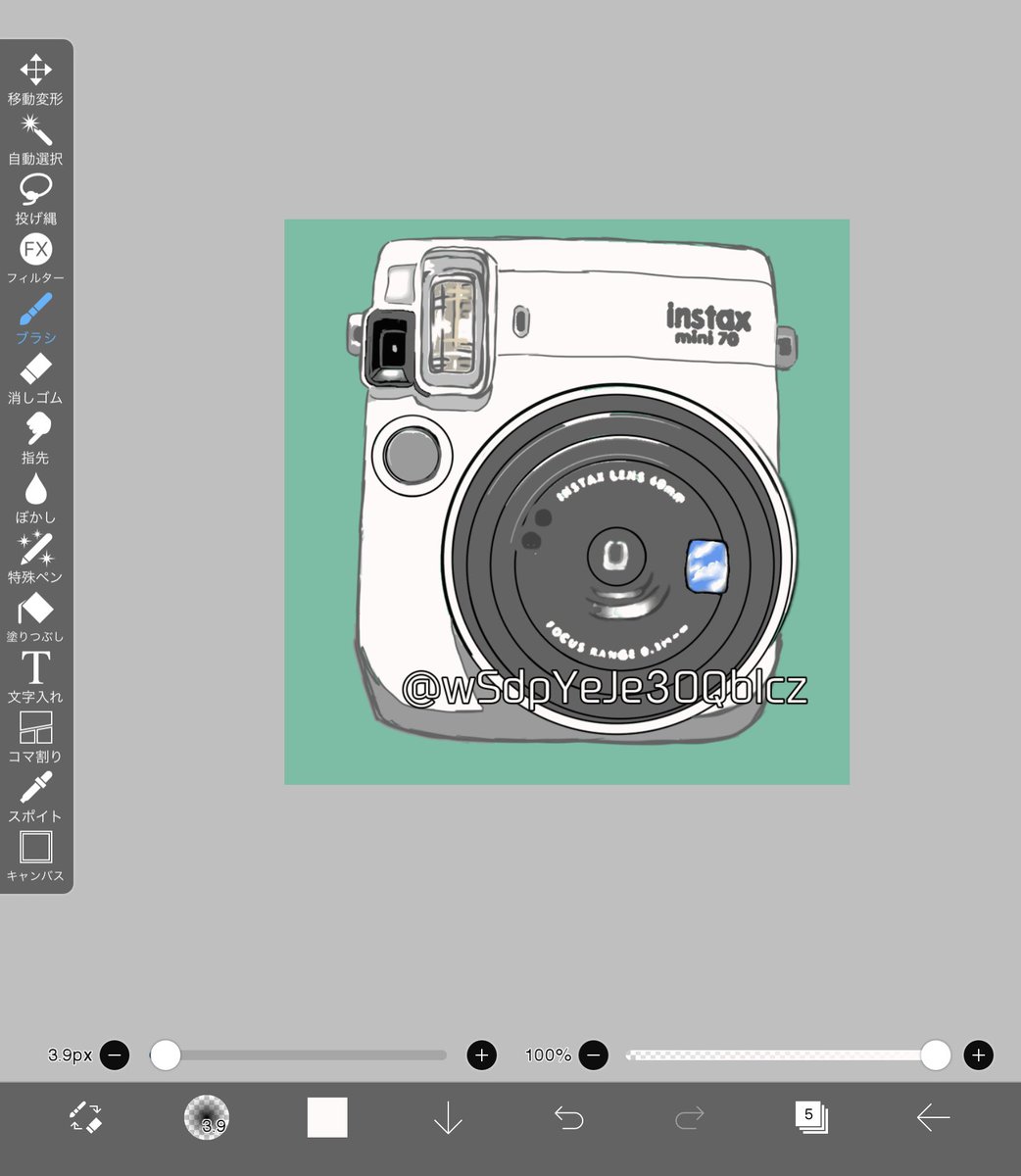The image size is (1021, 1176).
Task: Undo the last stroke
Action: (x=569, y=1117)
